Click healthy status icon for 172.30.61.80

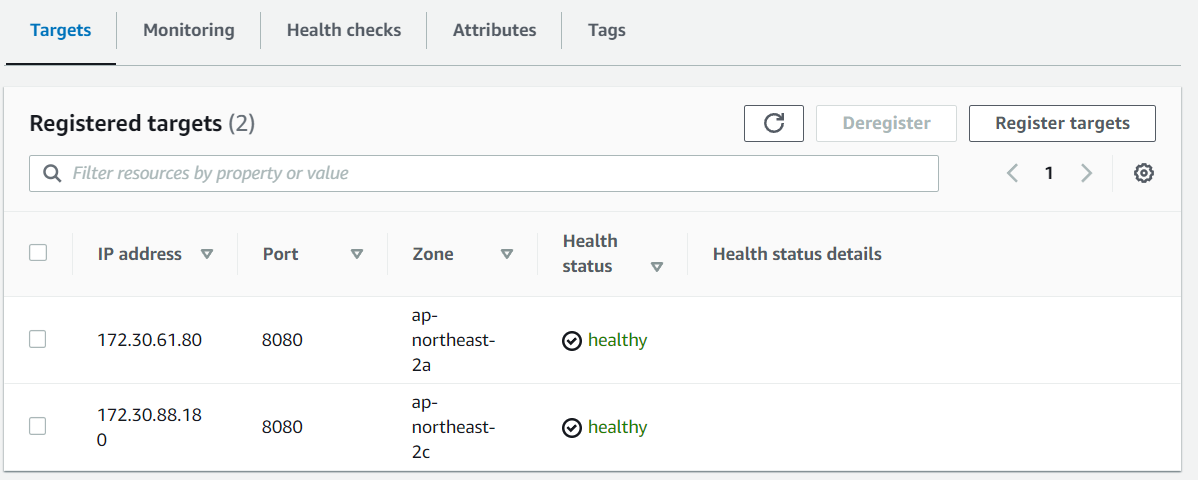(x=572, y=341)
